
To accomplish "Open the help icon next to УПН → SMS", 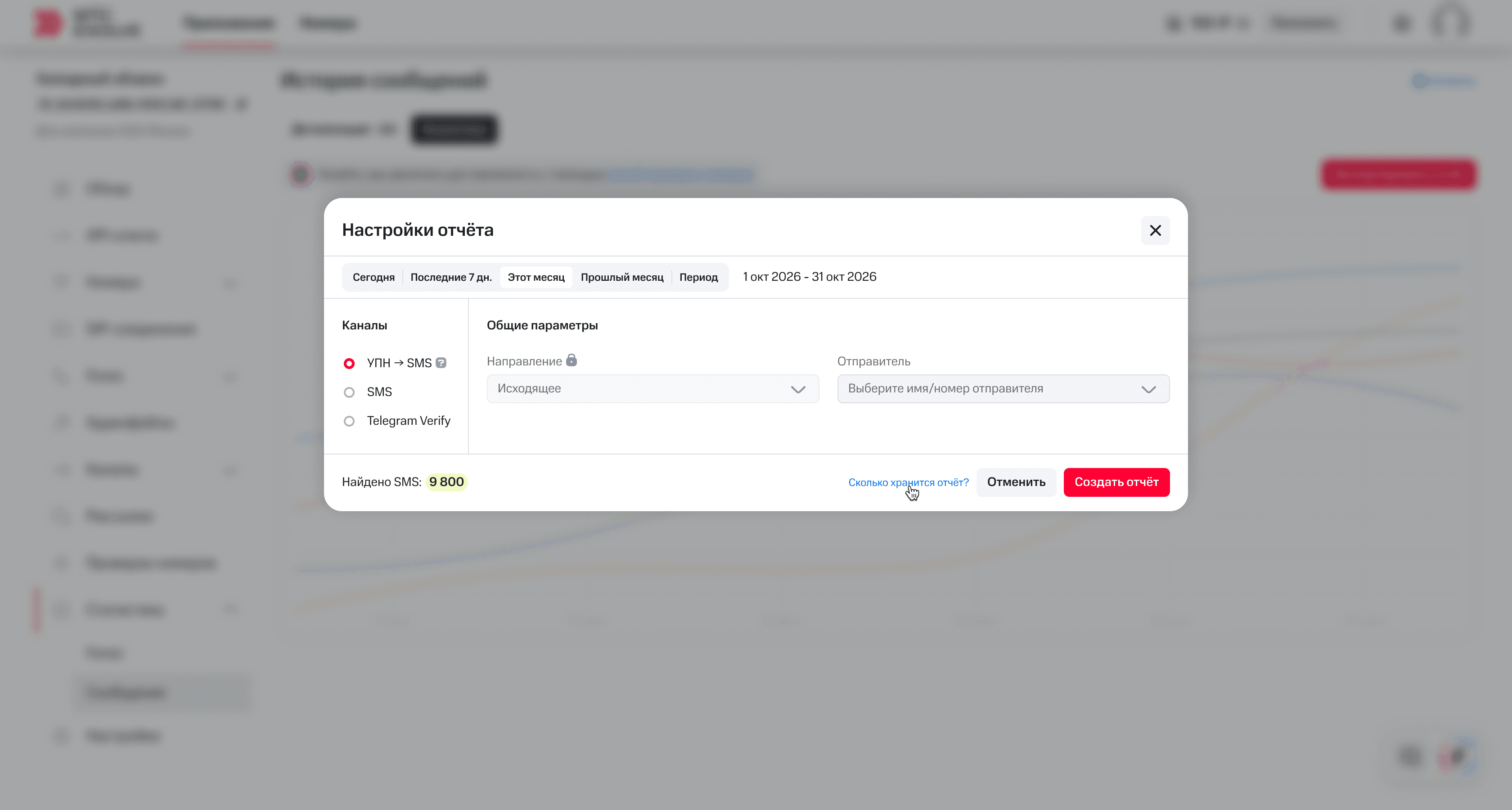I will pos(441,363).
